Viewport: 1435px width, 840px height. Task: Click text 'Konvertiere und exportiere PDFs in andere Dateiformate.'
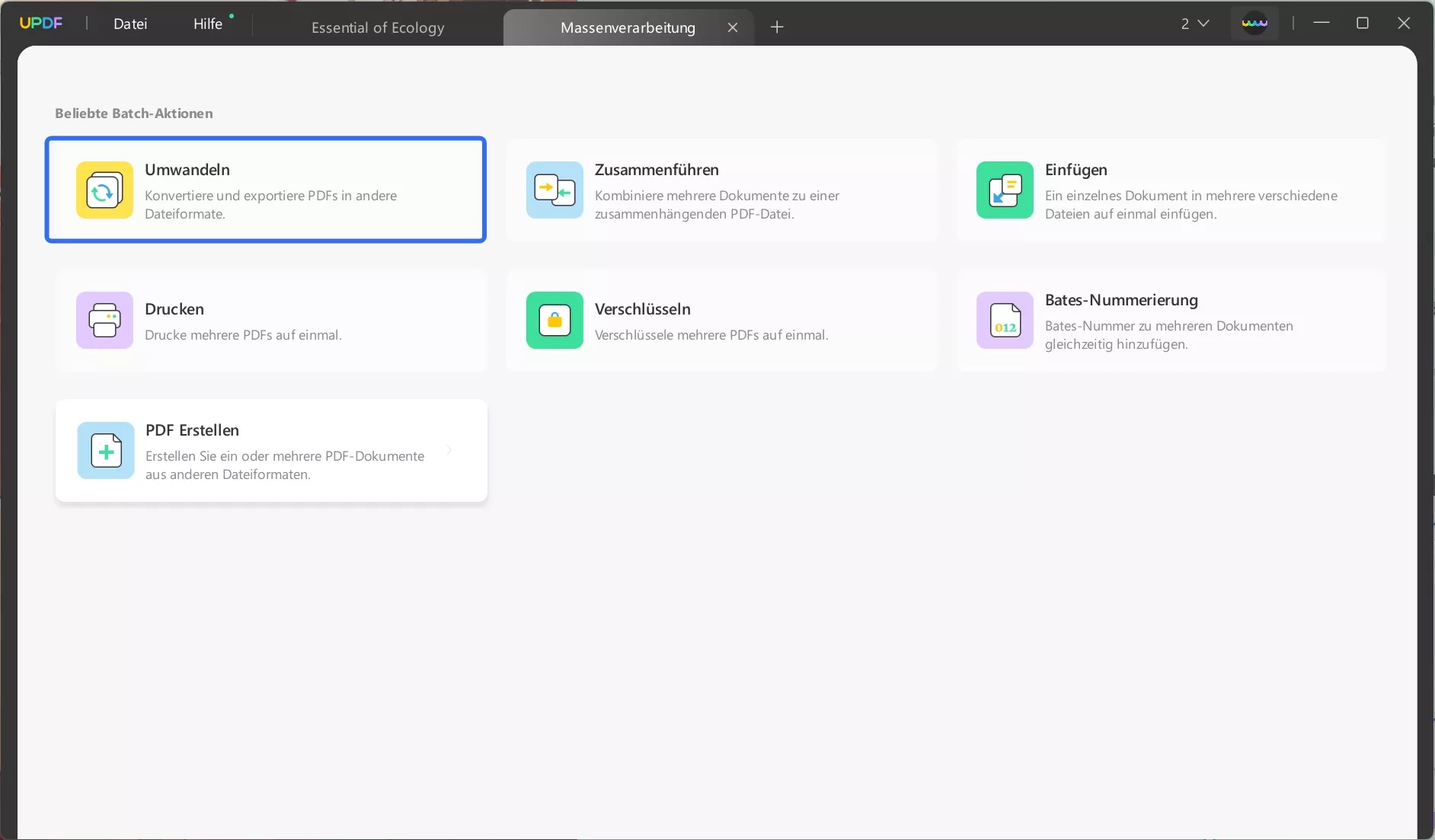click(271, 205)
